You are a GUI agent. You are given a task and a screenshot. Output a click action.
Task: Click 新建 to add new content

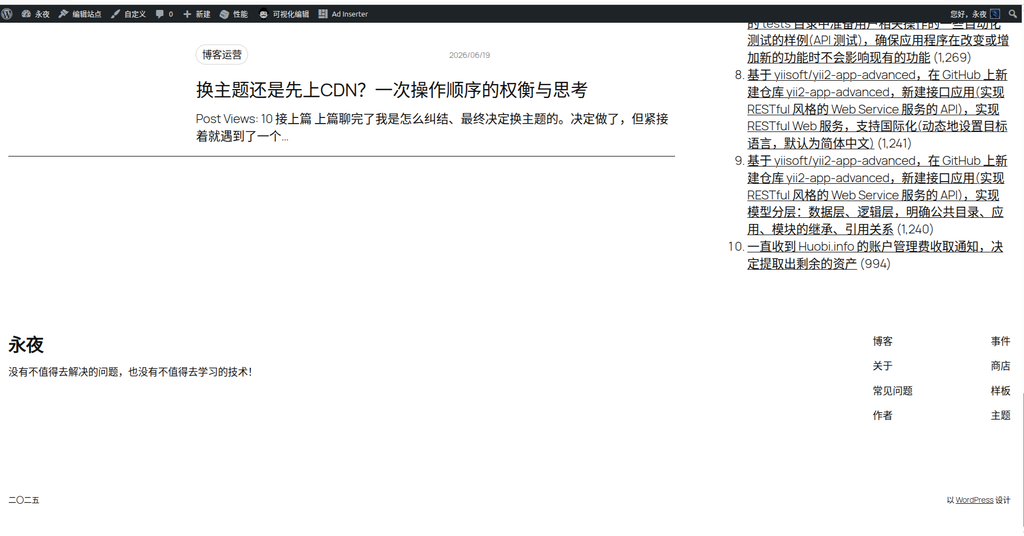click(x=197, y=14)
